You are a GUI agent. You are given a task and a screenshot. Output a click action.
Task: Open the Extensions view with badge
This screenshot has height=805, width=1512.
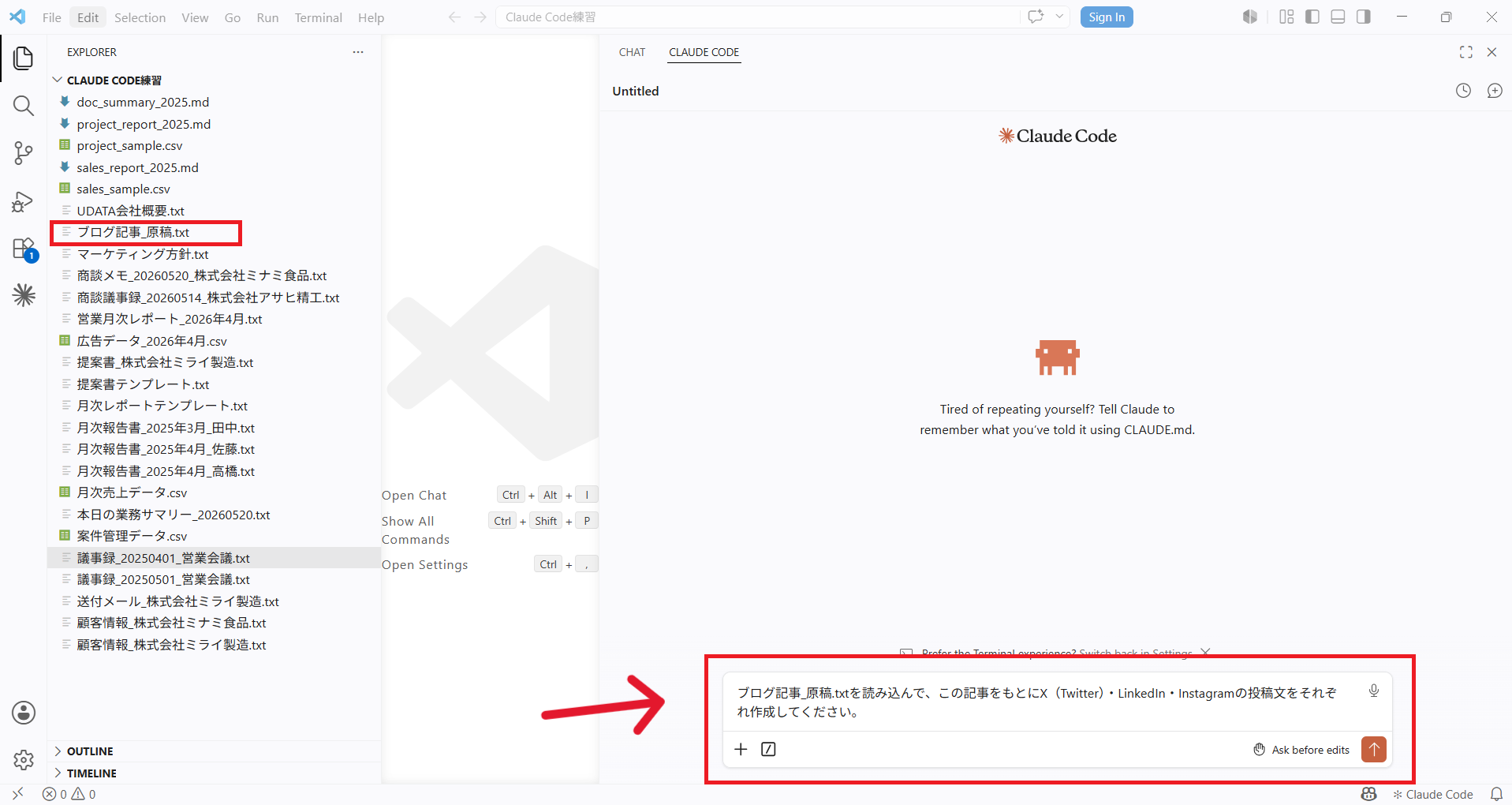pyautogui.click(x=24, y=249)
